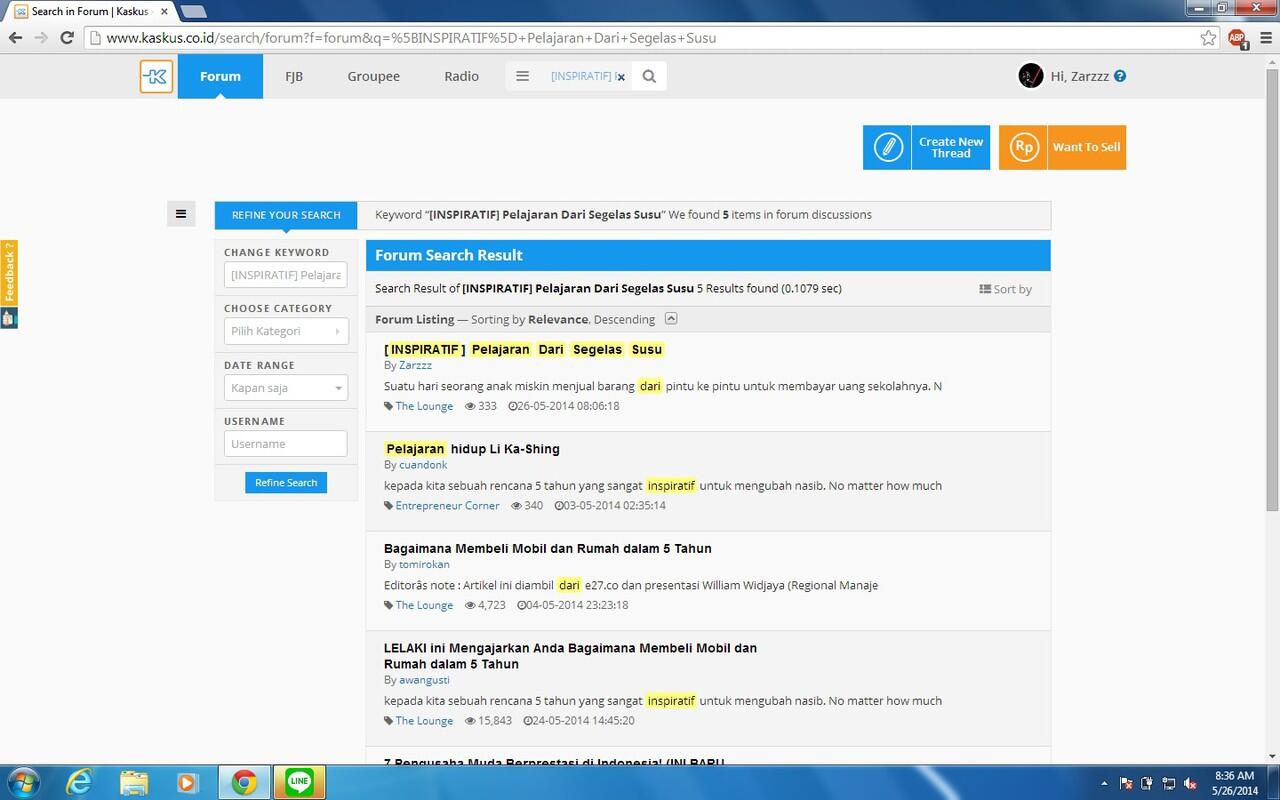Go back with the browser back arrow

[x=15, y=38]
